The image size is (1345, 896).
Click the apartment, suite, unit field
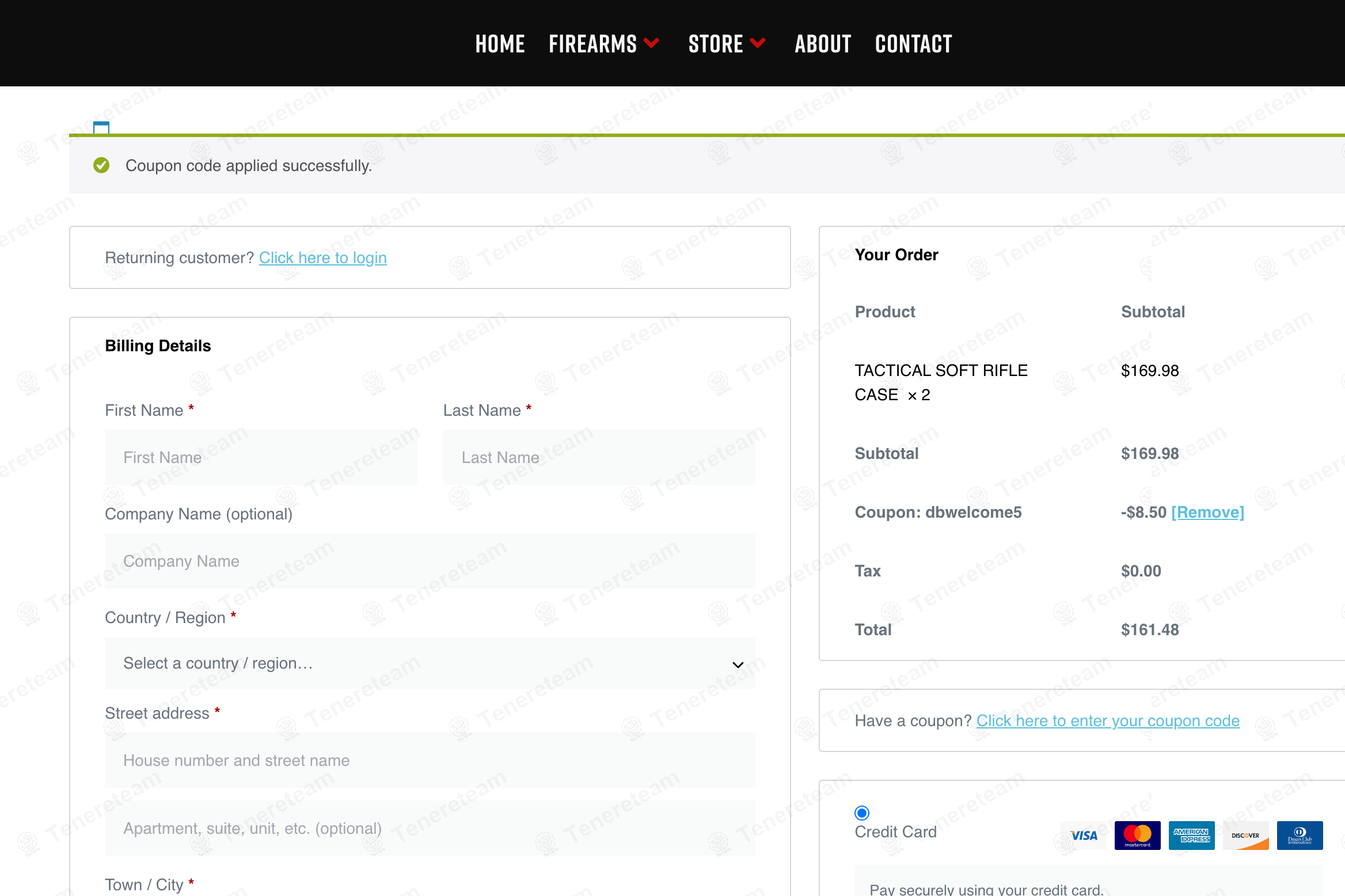(430, 828)
